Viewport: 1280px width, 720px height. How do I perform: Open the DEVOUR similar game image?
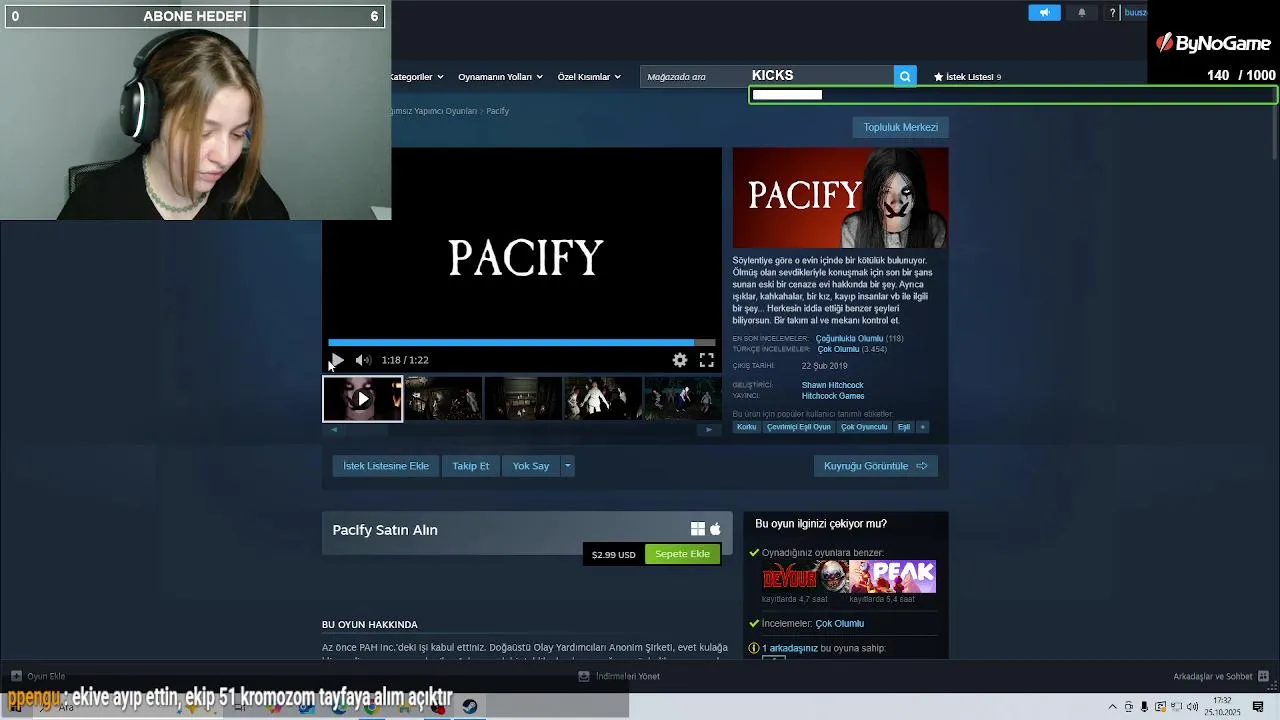[x=805, y=577]
